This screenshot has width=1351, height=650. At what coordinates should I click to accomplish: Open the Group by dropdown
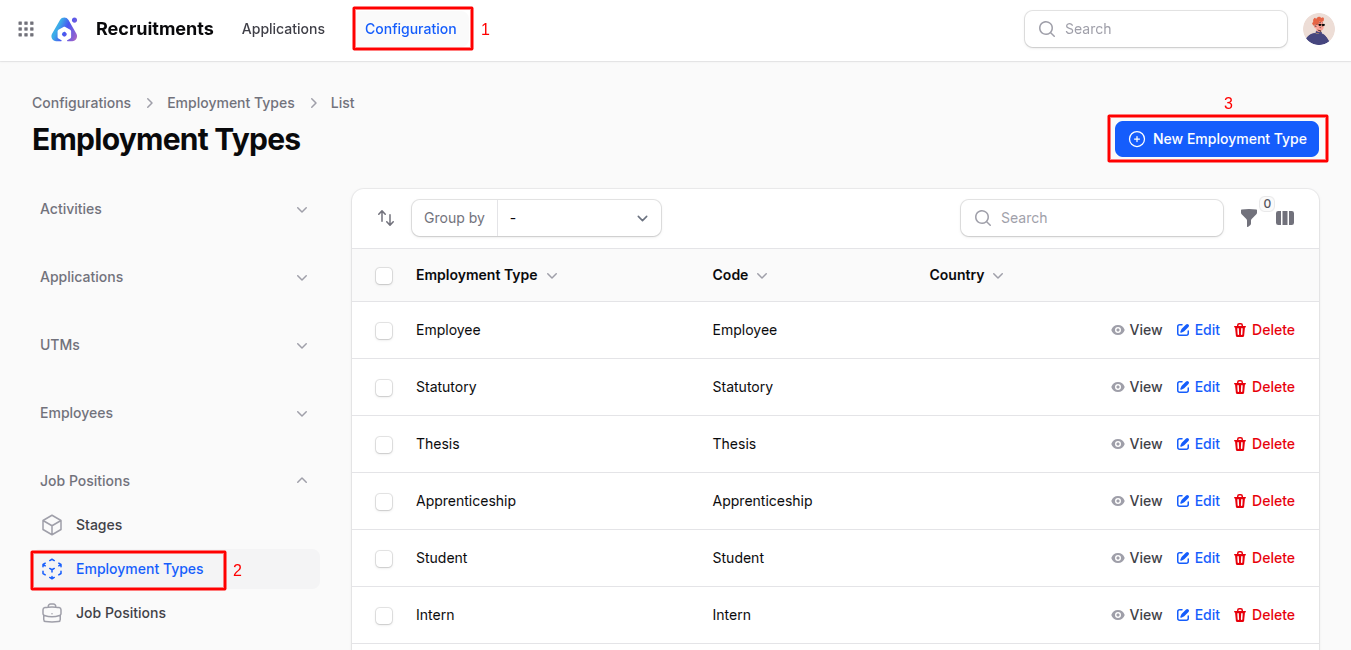[580, 217]
